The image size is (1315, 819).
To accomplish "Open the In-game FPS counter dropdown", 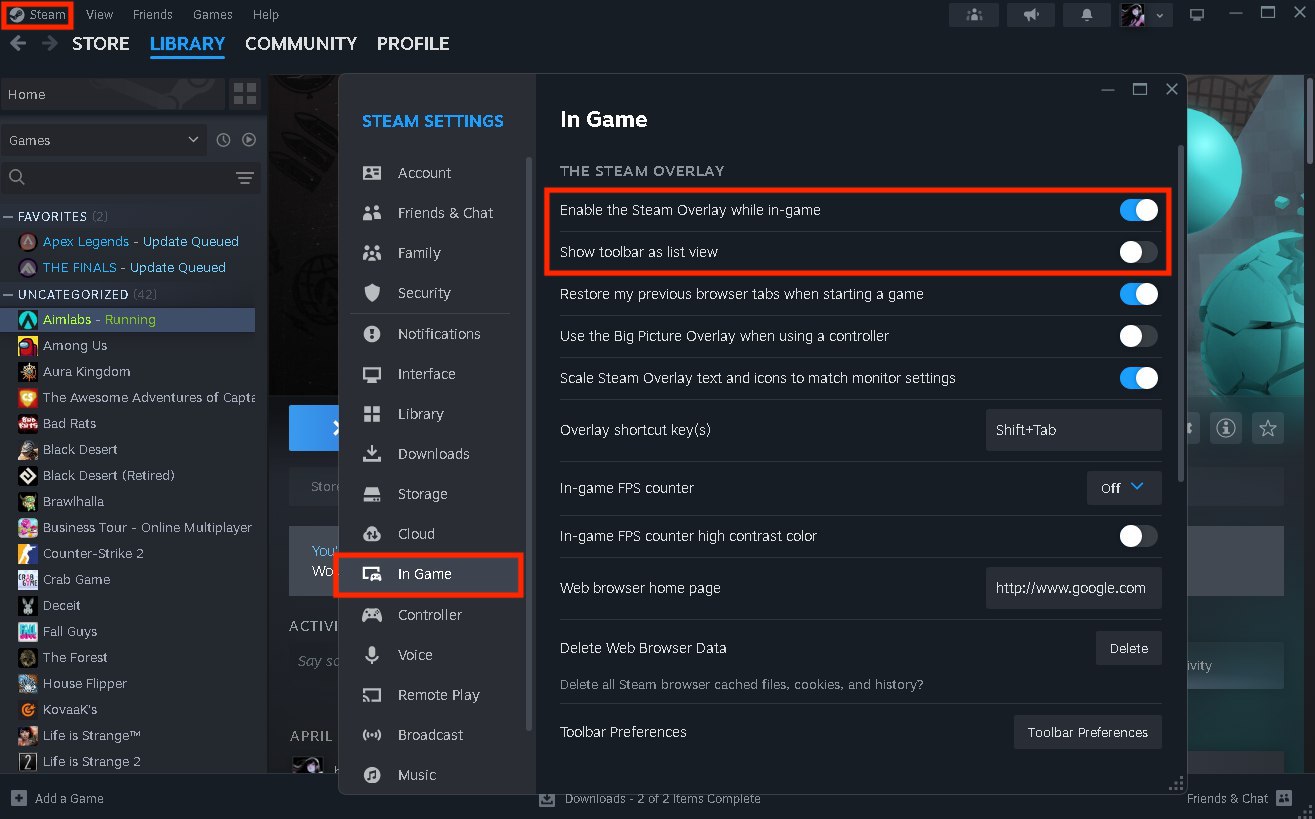I will (1123, 487).
